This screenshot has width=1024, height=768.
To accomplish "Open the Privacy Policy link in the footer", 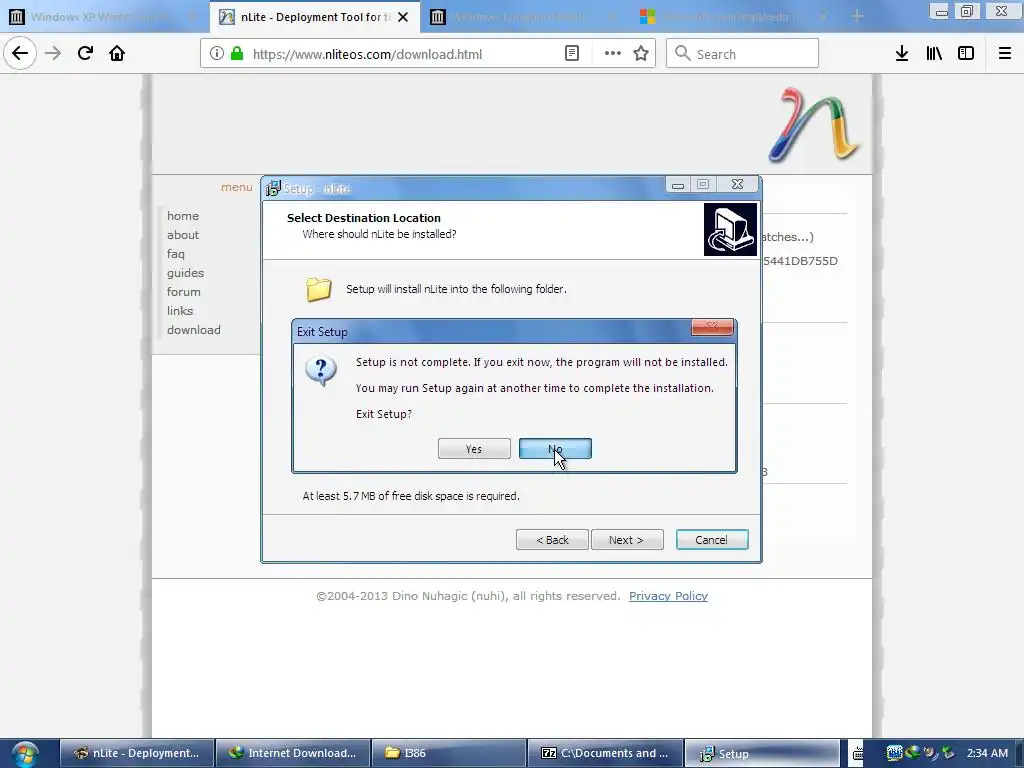I will coord(668,596).
